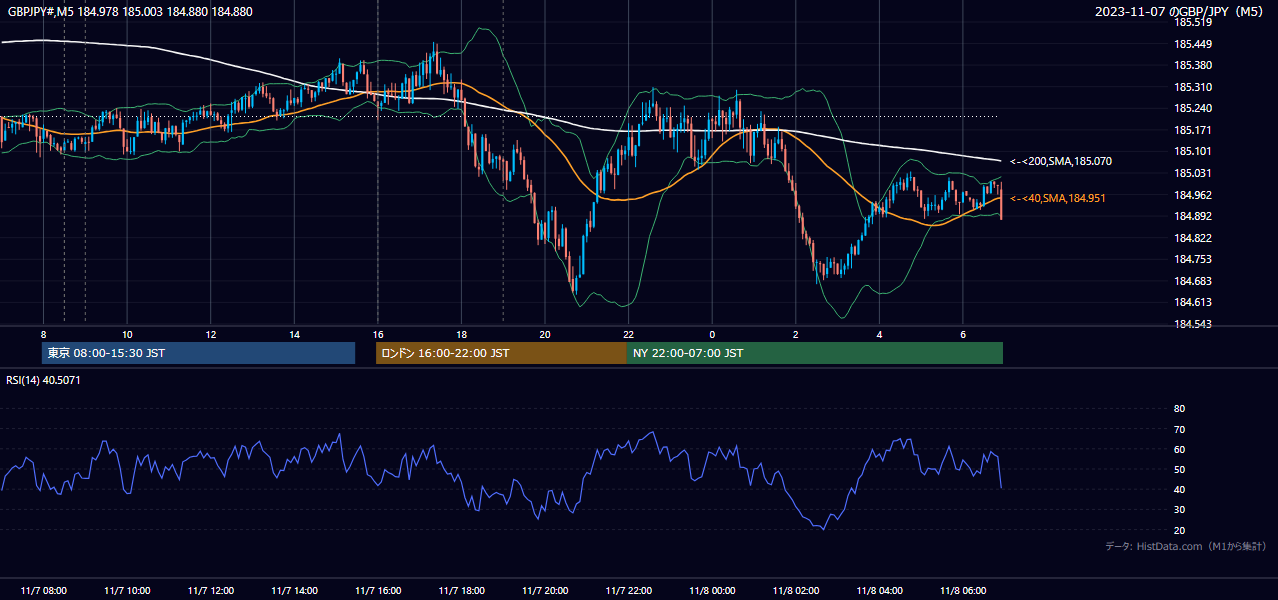Click the 11/7 18:00 date label
This screenshot has height=600, width=1278.
[x=461, y=591]
